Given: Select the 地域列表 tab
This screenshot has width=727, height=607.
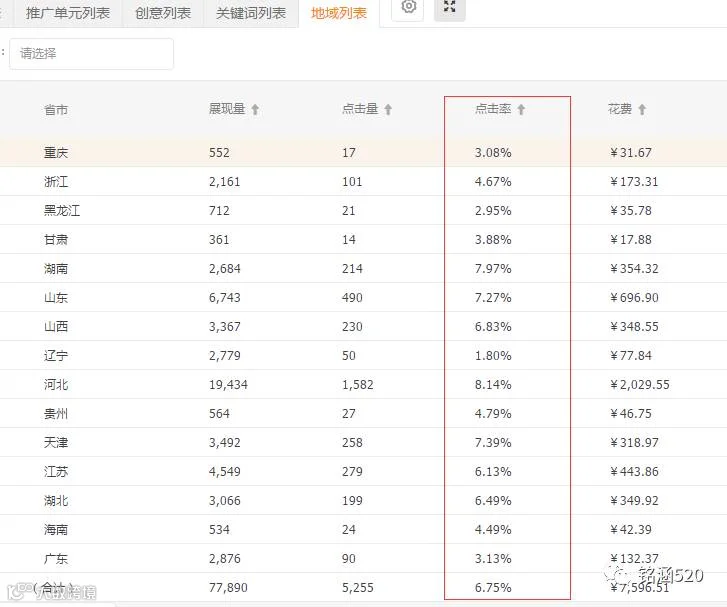Looking at the screenshot, I should [x=339, y=13].
